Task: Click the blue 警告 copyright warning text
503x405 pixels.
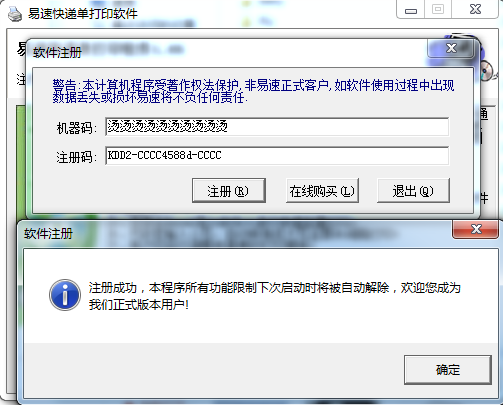Action: pyautogui.click(x=253, y=92)
